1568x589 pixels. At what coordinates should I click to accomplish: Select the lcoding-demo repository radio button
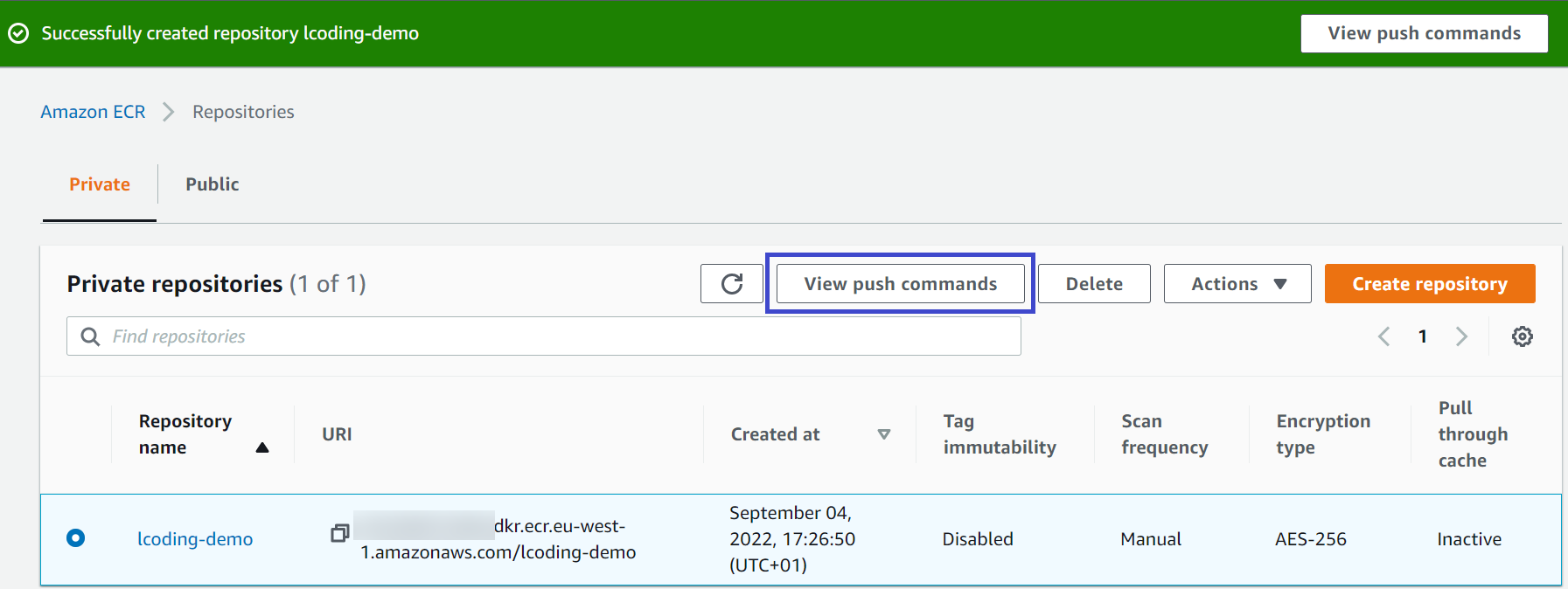[x=76, y=538]
